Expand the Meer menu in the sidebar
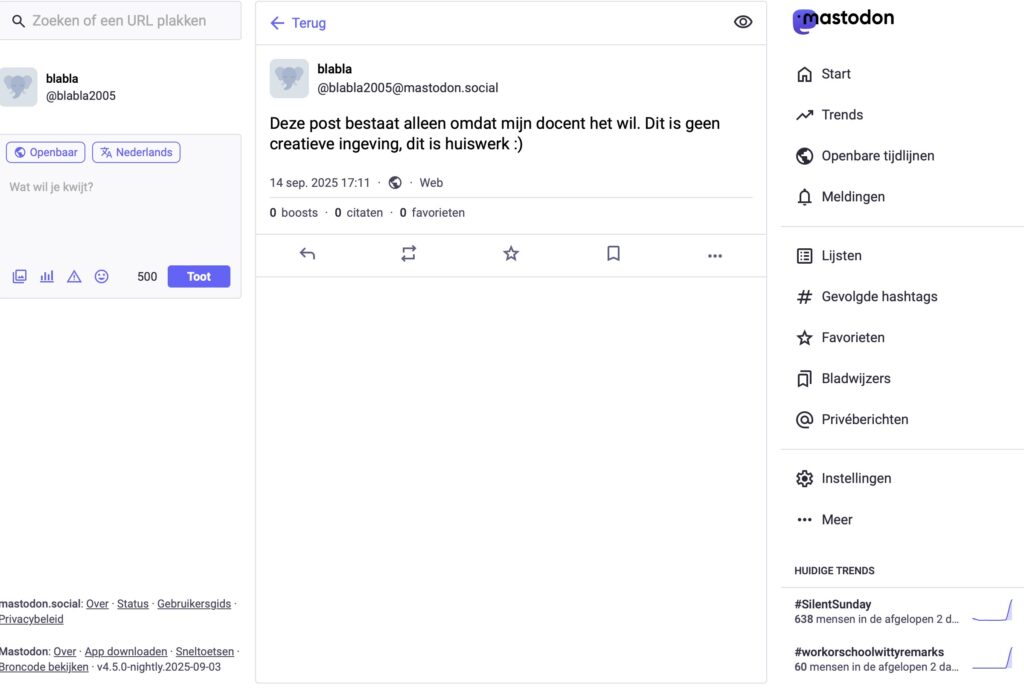 click(837, 519)
